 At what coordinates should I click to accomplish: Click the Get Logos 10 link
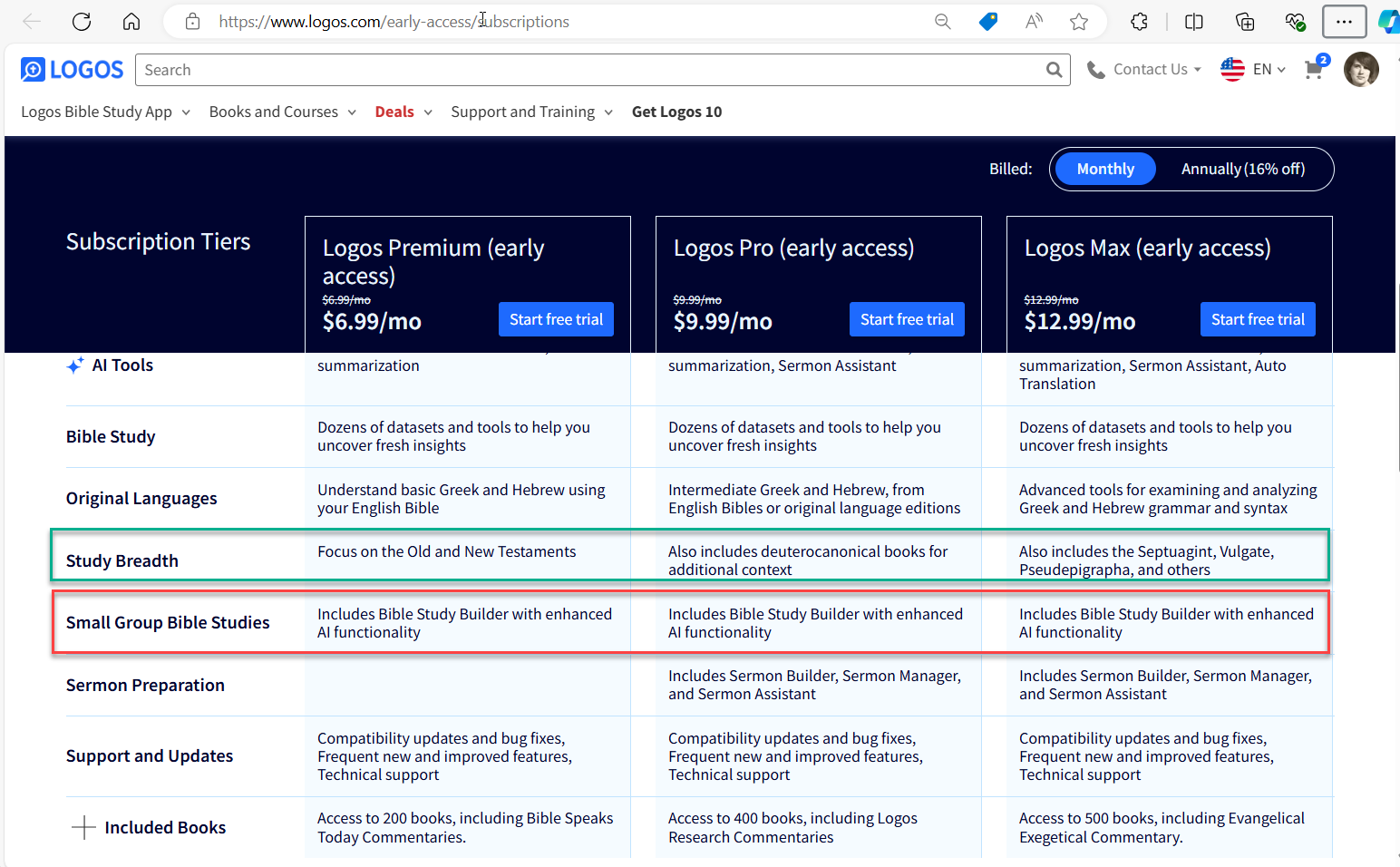[x=676, y=111]
